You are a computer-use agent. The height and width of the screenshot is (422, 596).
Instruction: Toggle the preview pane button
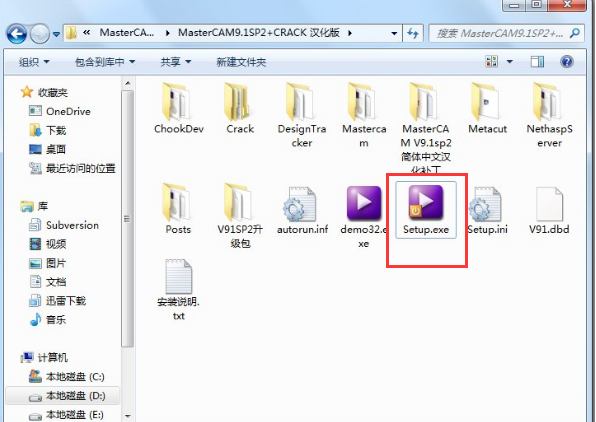(537, 62)
